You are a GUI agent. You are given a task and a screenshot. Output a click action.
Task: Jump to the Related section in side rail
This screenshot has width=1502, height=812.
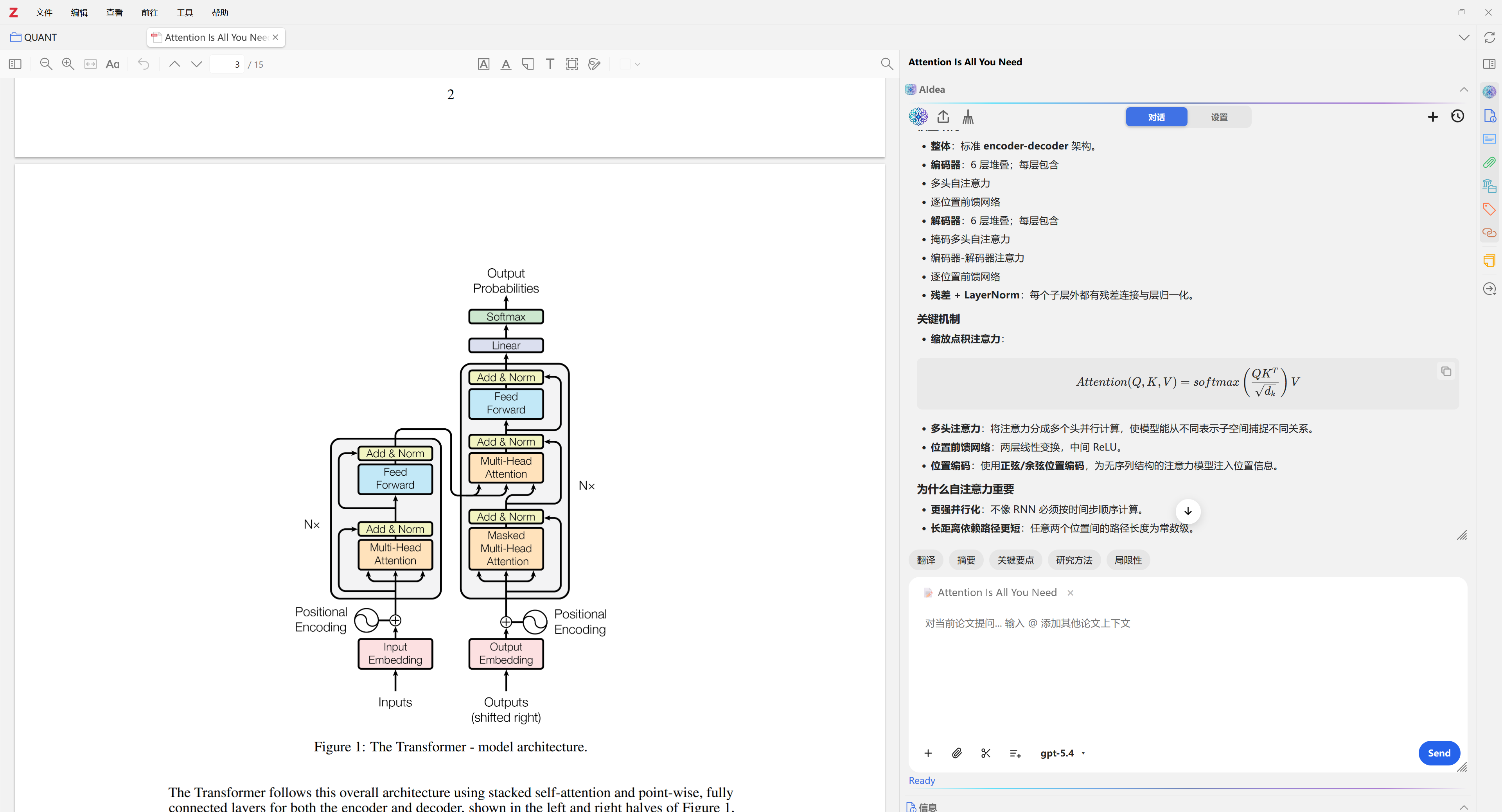point(1489,233)
